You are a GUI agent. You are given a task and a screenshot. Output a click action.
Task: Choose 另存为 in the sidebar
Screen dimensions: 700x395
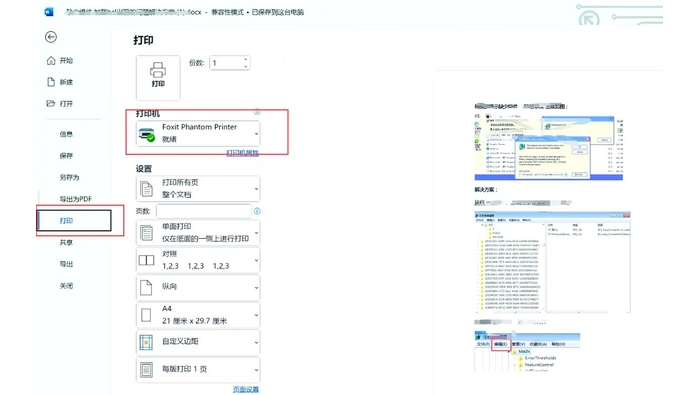[x=69, y=177]
